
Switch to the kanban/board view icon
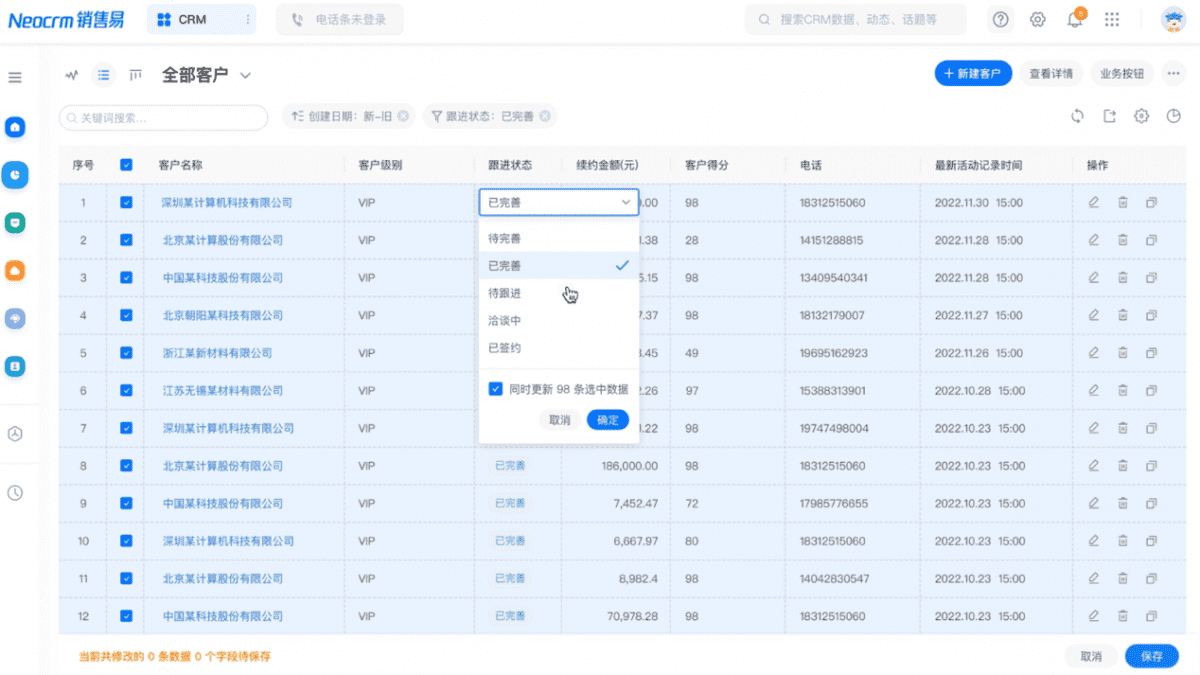(x=136, y=74)
